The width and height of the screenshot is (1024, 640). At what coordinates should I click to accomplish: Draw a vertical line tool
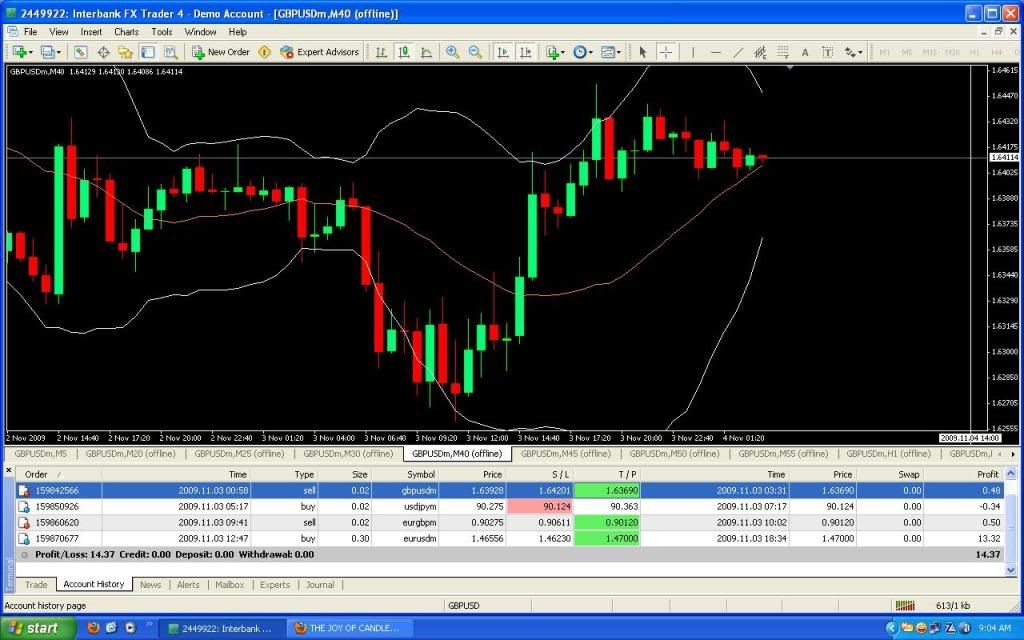click(693, 52)
